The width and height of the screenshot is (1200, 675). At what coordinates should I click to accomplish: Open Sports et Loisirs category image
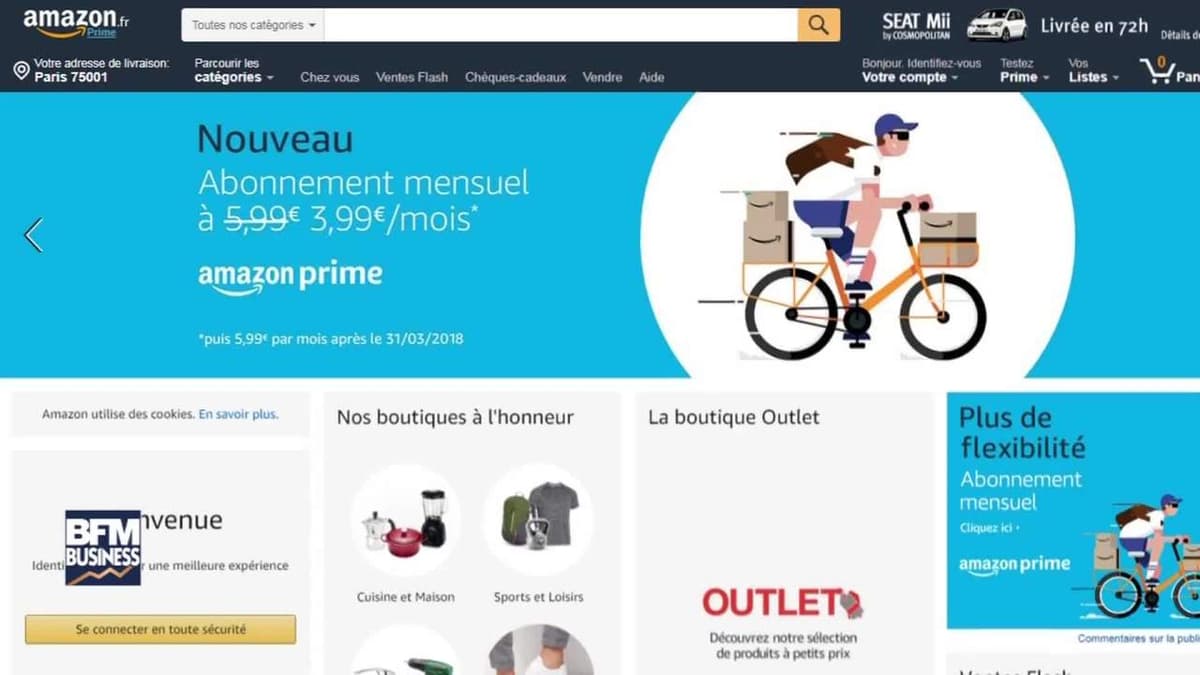click(x=538, y=520)
